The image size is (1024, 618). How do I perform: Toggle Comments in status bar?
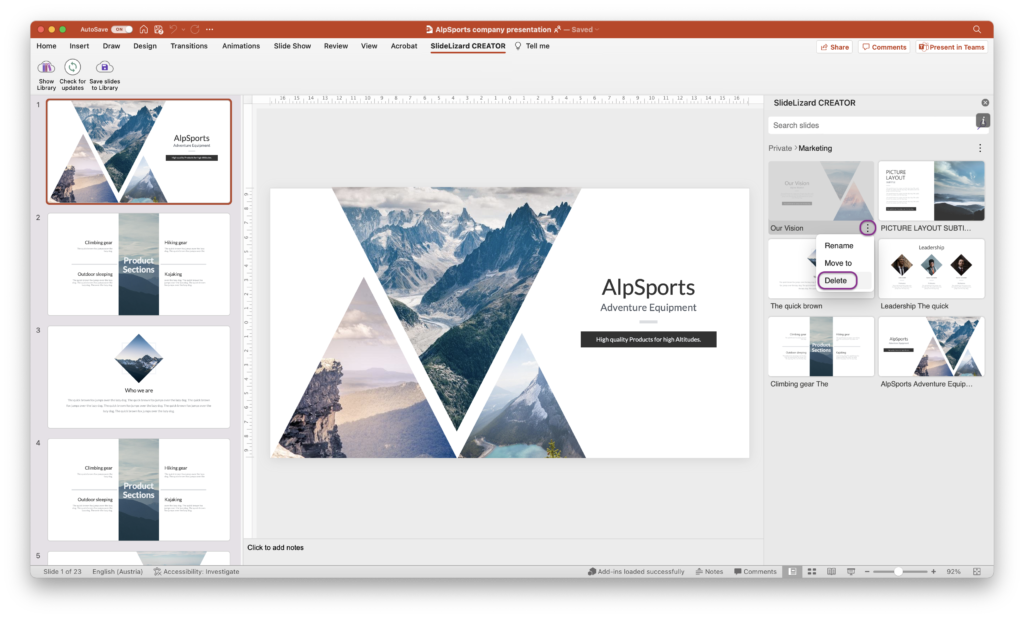point(756,572)
